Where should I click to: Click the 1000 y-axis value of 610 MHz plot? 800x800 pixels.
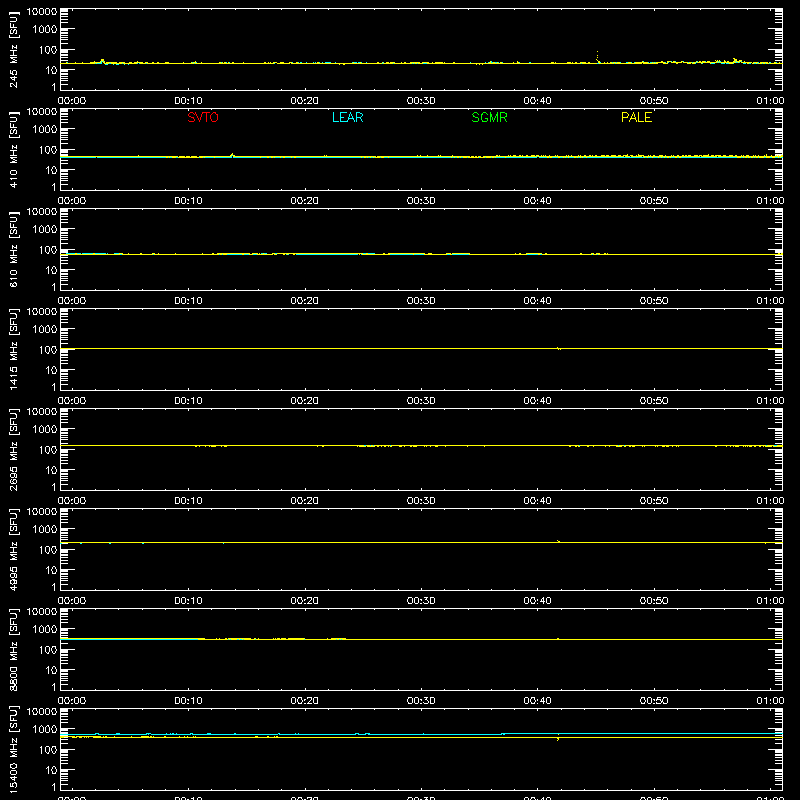click(x=45, y=229)
